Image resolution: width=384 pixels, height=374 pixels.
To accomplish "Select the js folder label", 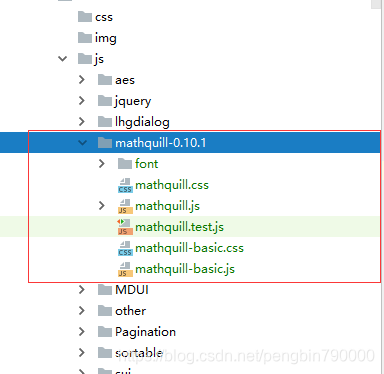I will [99, 59].
